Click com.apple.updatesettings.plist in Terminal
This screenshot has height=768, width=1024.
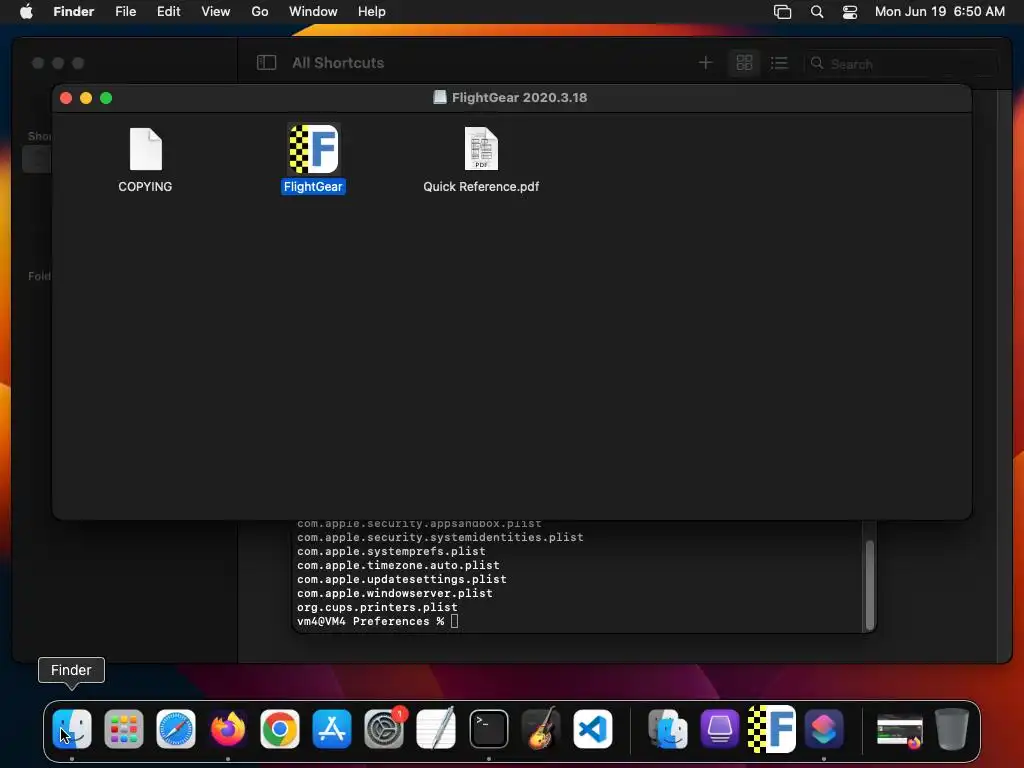tap(402, 579)
